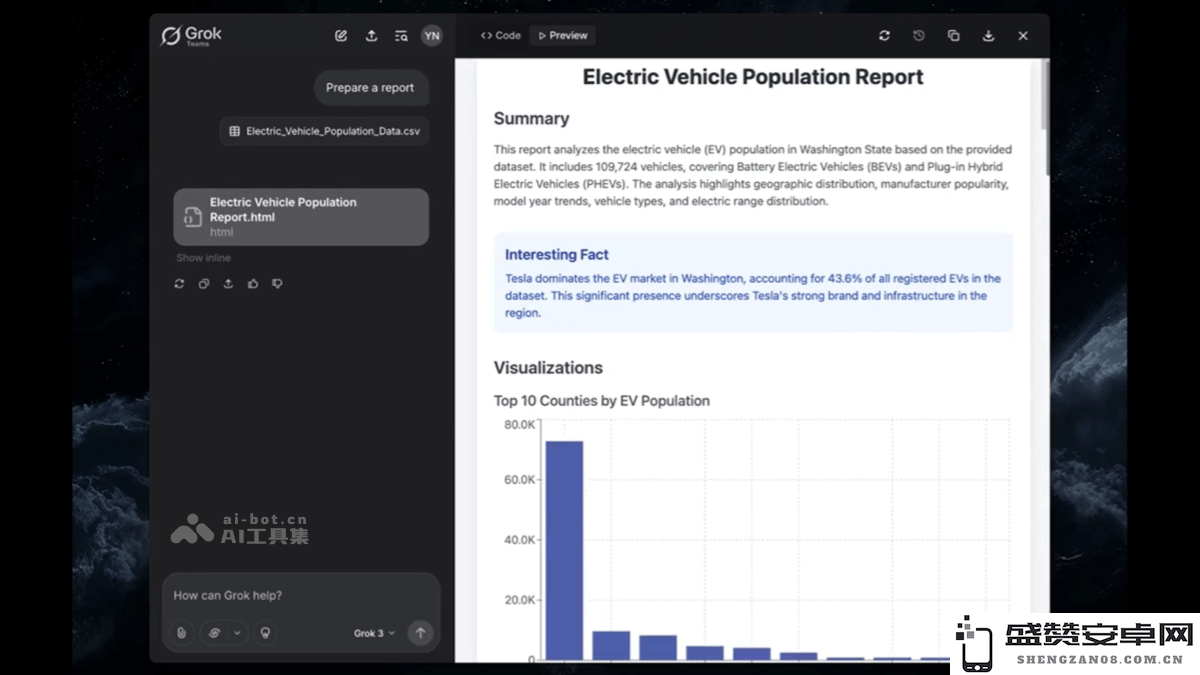
Task: Open the Grok 3 model dropdown
Action: (x=374, y=633)
